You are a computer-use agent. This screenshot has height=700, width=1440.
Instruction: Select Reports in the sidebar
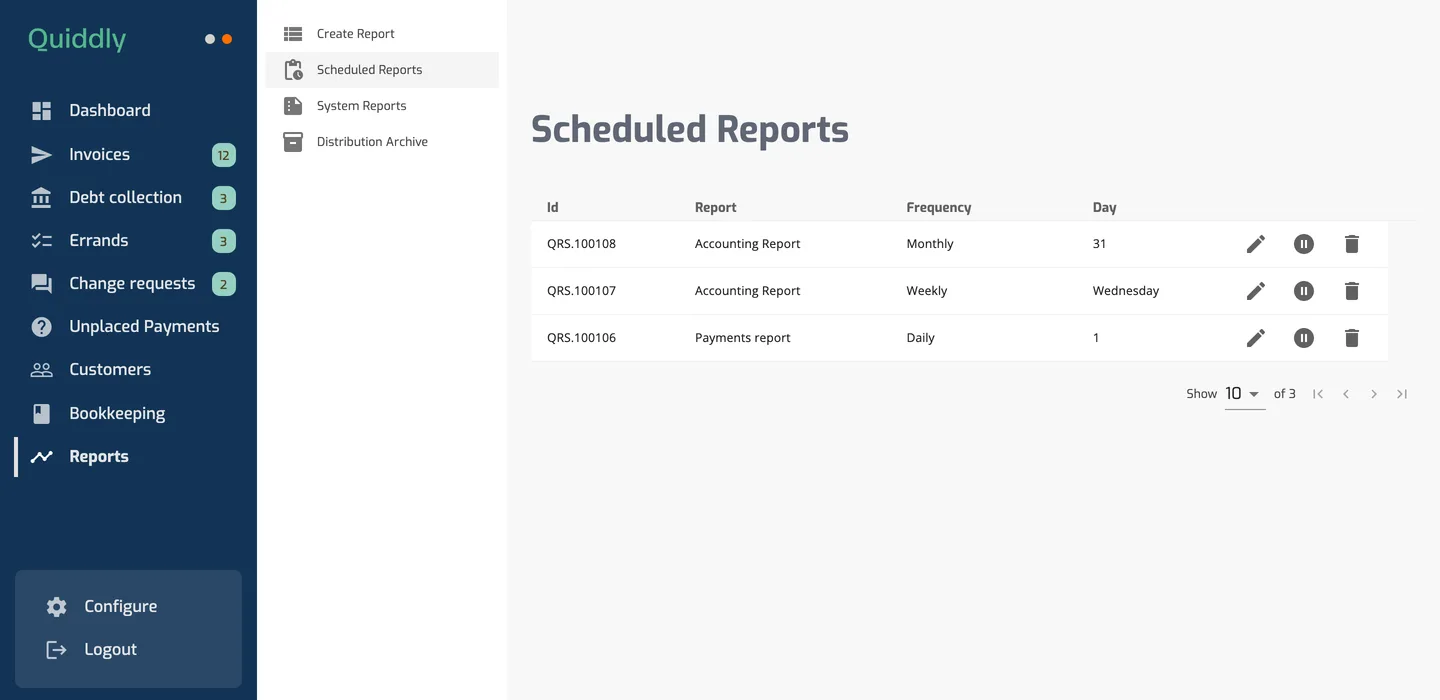point(99,457)
